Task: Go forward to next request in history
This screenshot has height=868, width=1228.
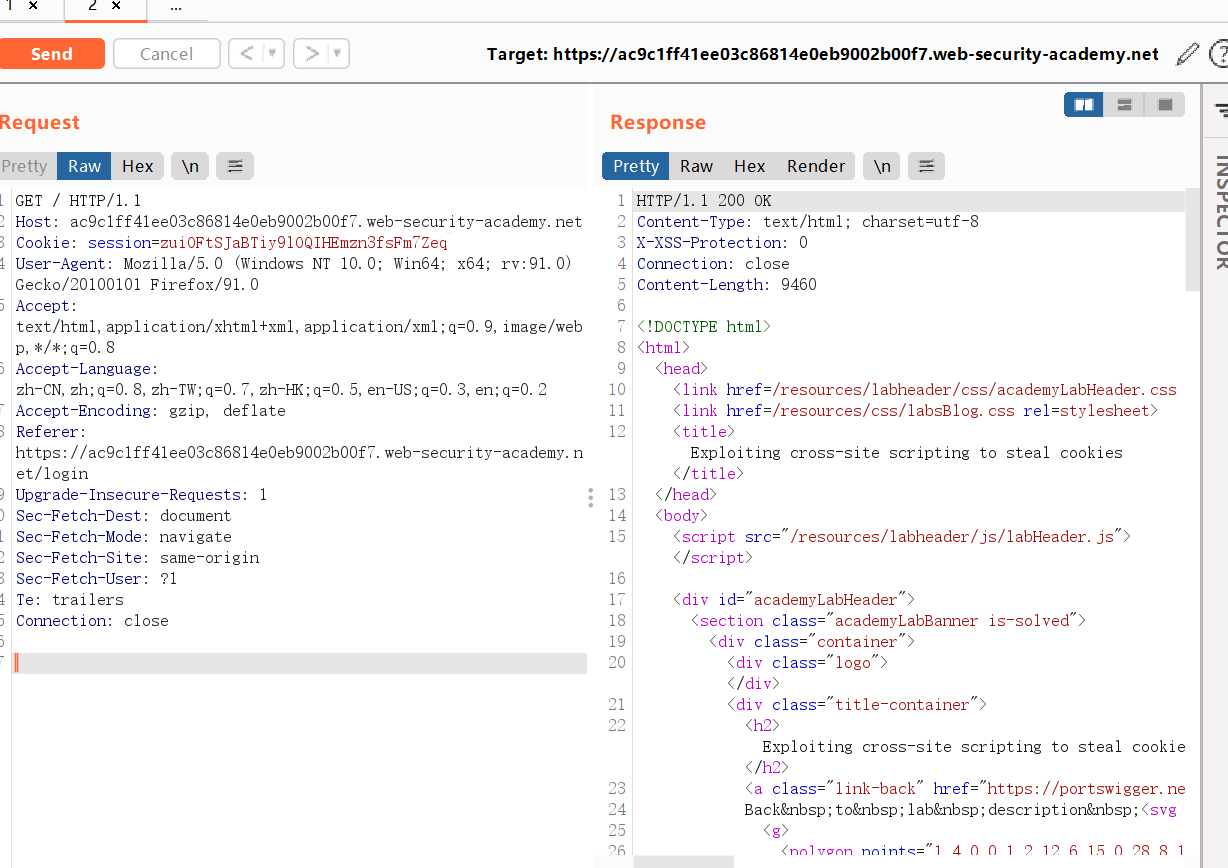Action: [x=311, y=53]
